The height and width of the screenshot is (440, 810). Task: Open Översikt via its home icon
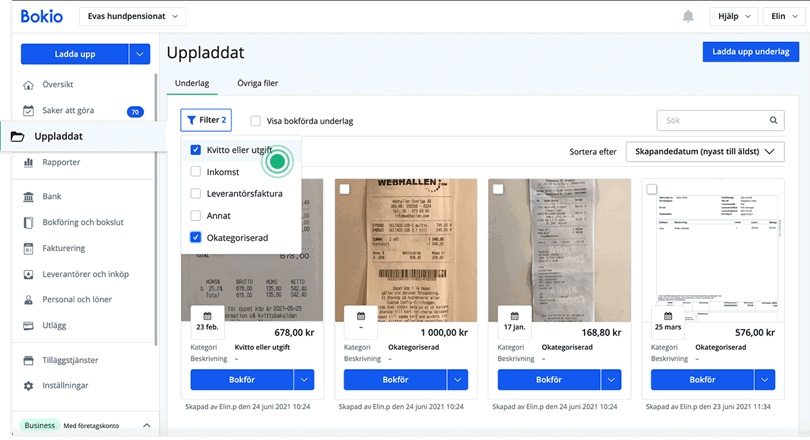pyautogui.click(x=28, y=85)
